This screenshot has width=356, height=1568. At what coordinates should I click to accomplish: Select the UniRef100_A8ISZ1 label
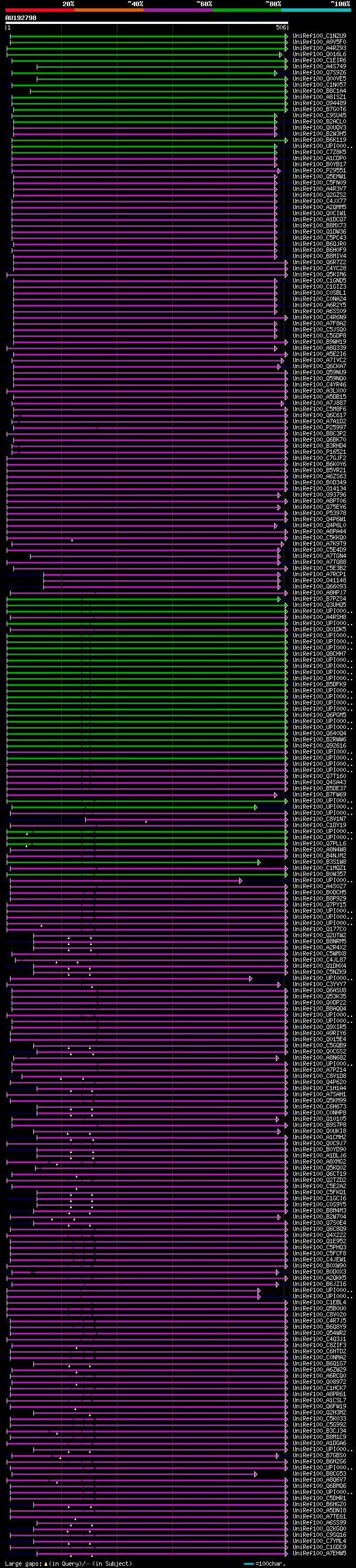[319, 97]
